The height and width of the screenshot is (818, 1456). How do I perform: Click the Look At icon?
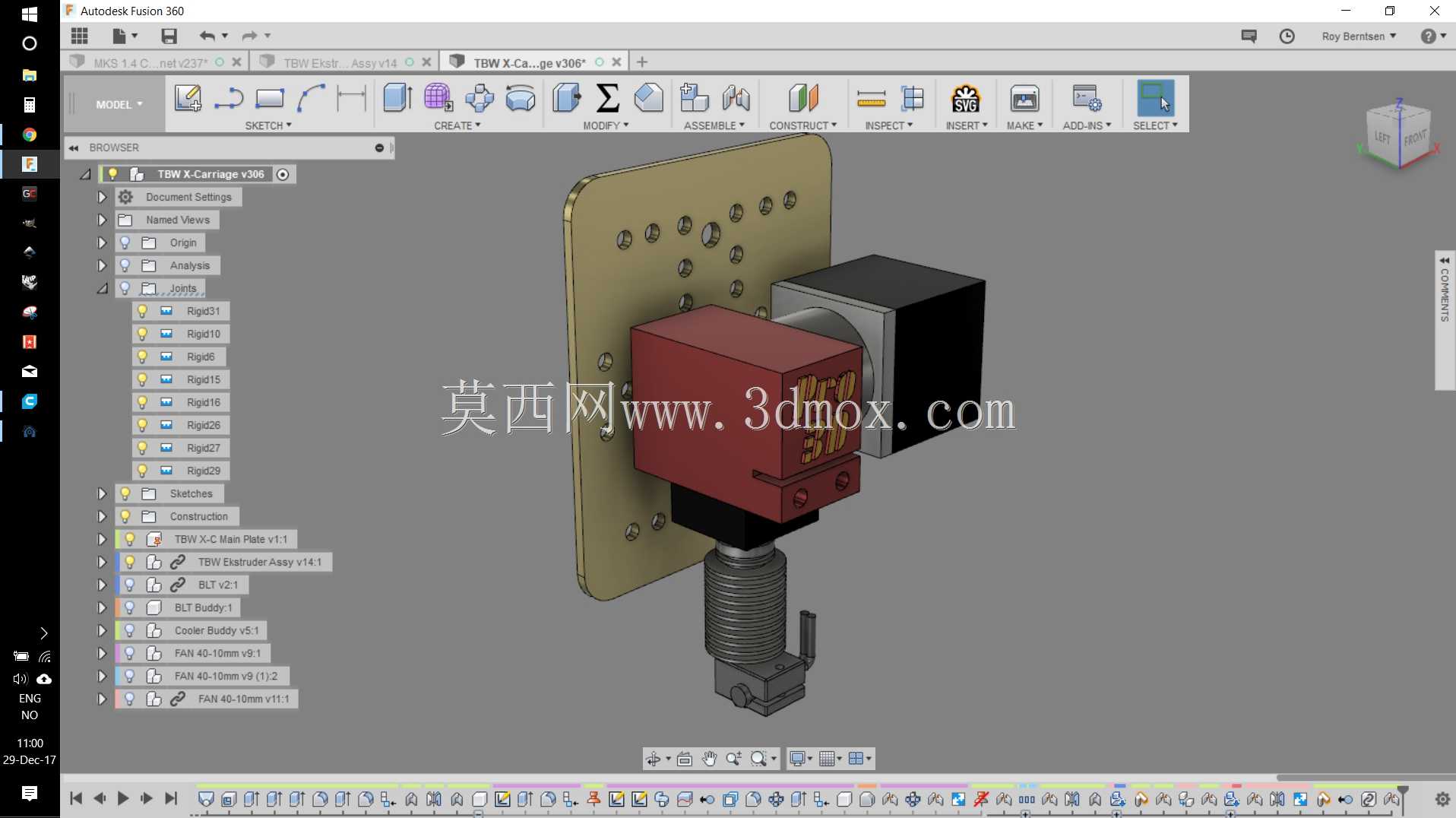pos(685,758)
